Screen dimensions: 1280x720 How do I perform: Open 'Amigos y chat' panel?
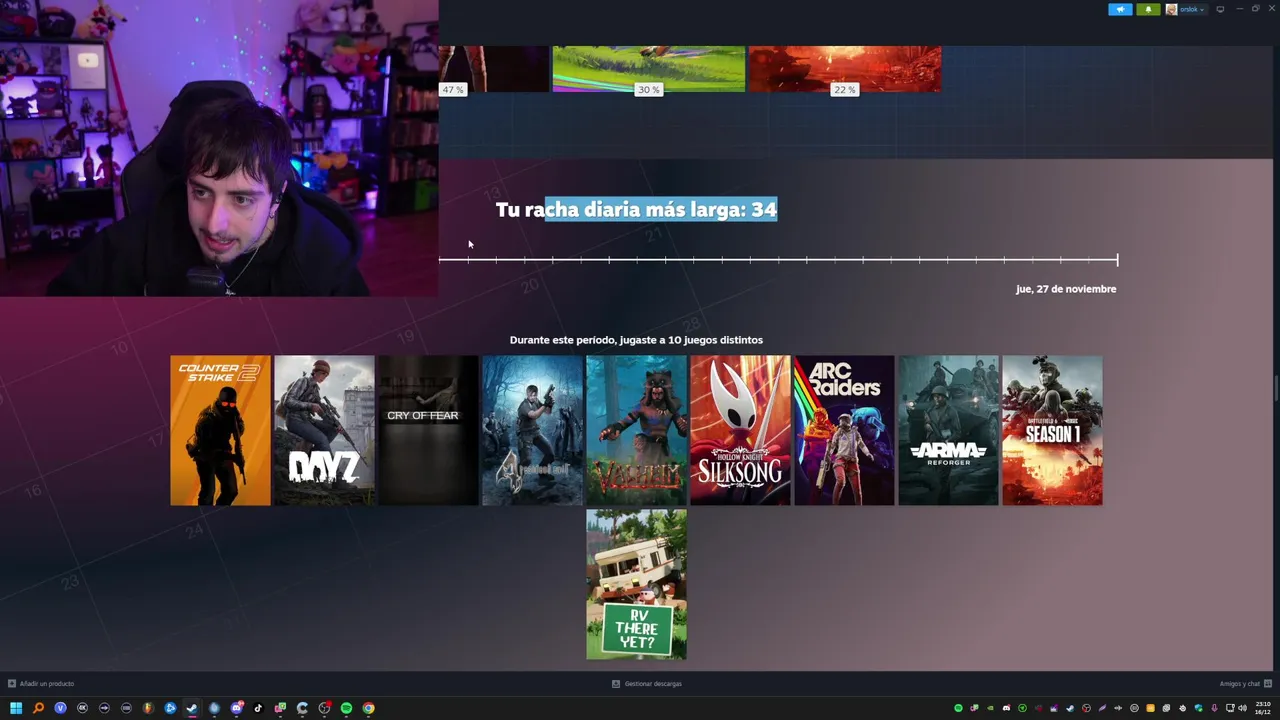click(1245, 684)
